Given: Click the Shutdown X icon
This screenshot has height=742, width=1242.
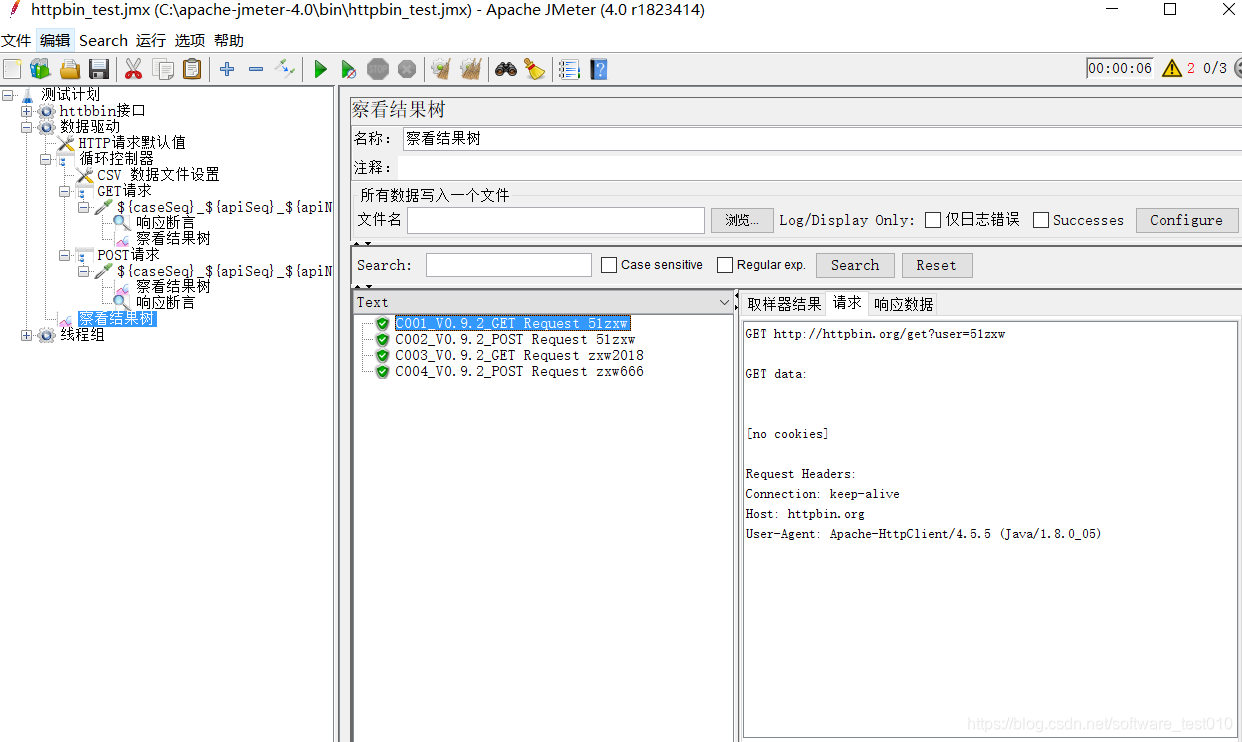Looking at the screenshot, I should pos(406,69).
